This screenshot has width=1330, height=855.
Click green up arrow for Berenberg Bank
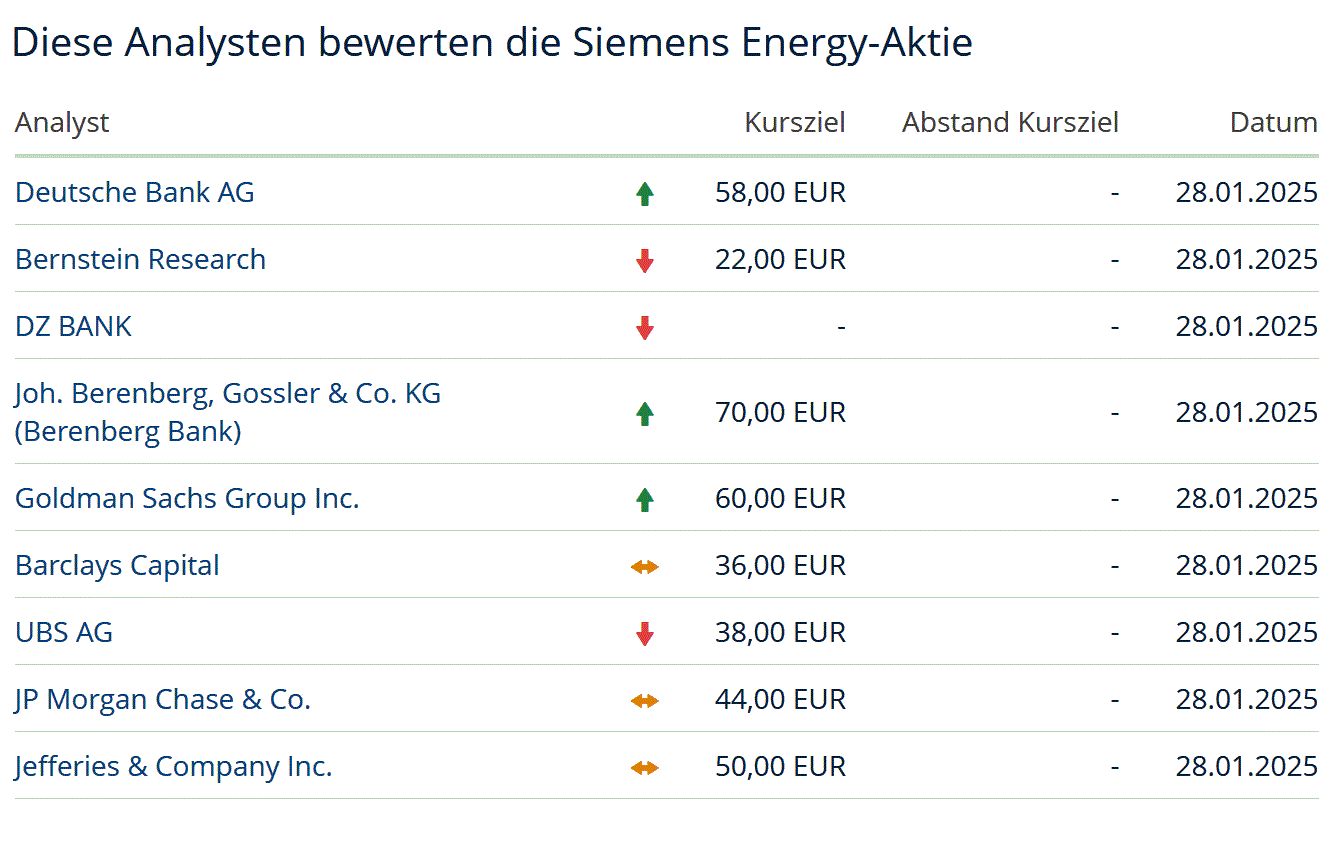click(x=645, y=413)
